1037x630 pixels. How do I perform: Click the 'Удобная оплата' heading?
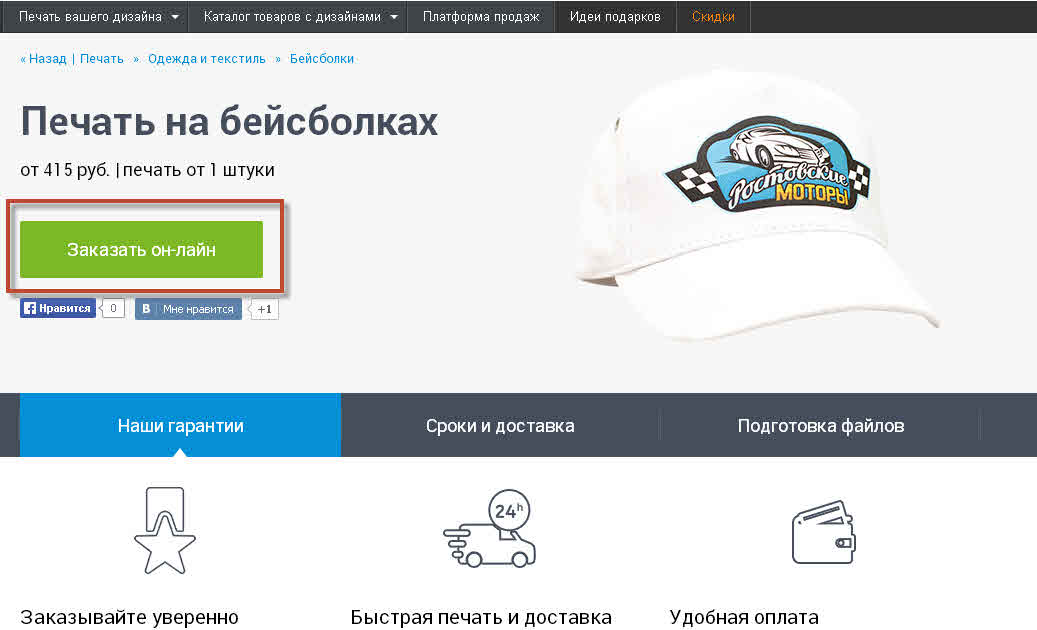744,617
